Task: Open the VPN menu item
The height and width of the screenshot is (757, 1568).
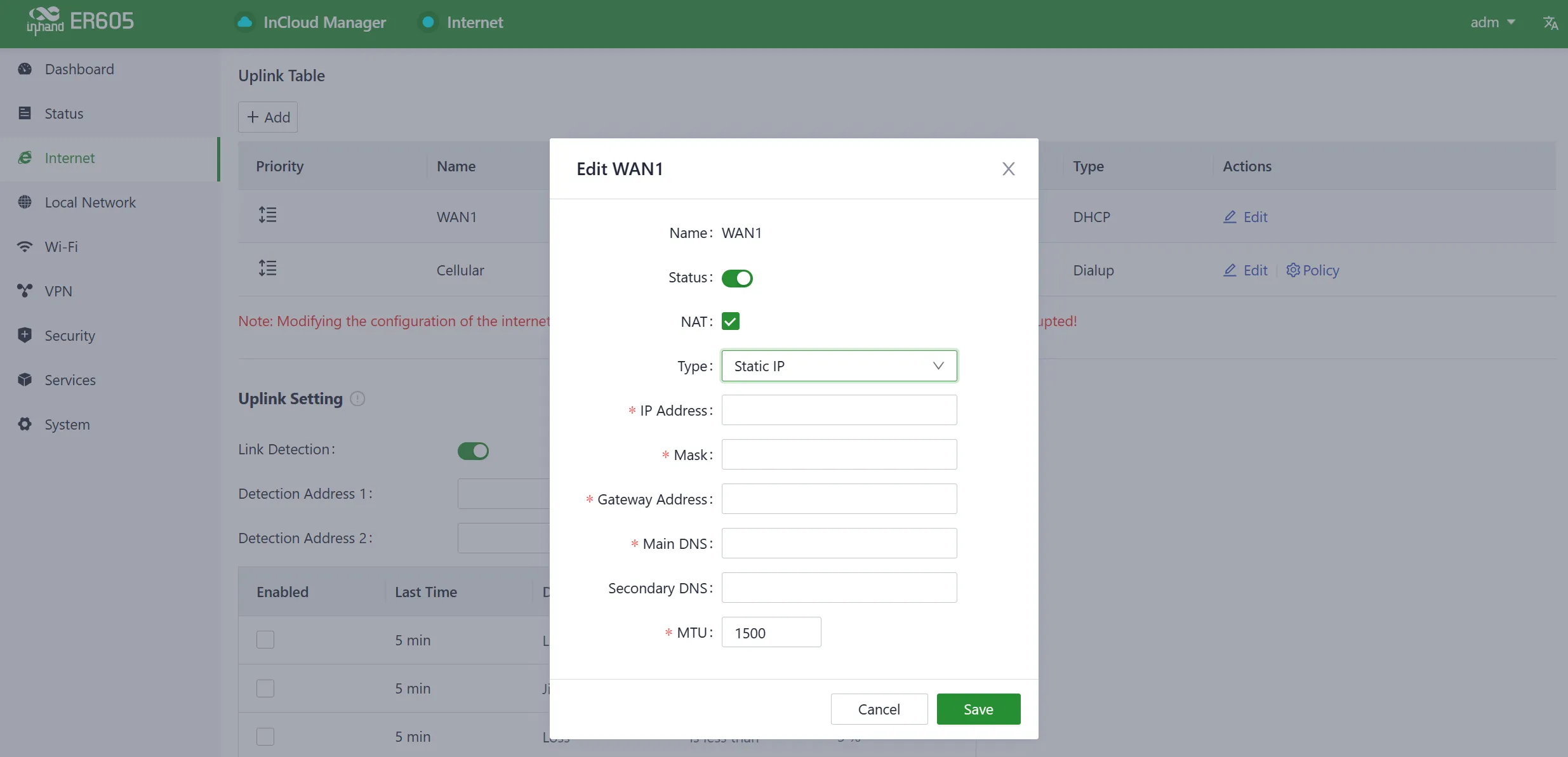Action: click(x=109, y=291)
